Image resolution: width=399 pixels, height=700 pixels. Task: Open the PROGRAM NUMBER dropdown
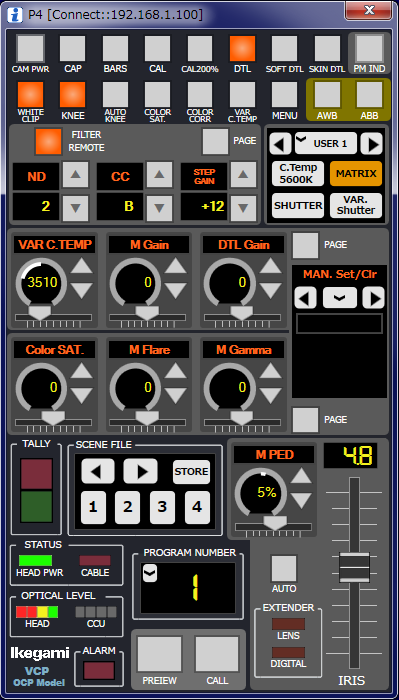pyautogui.click(x=150, y=574)
